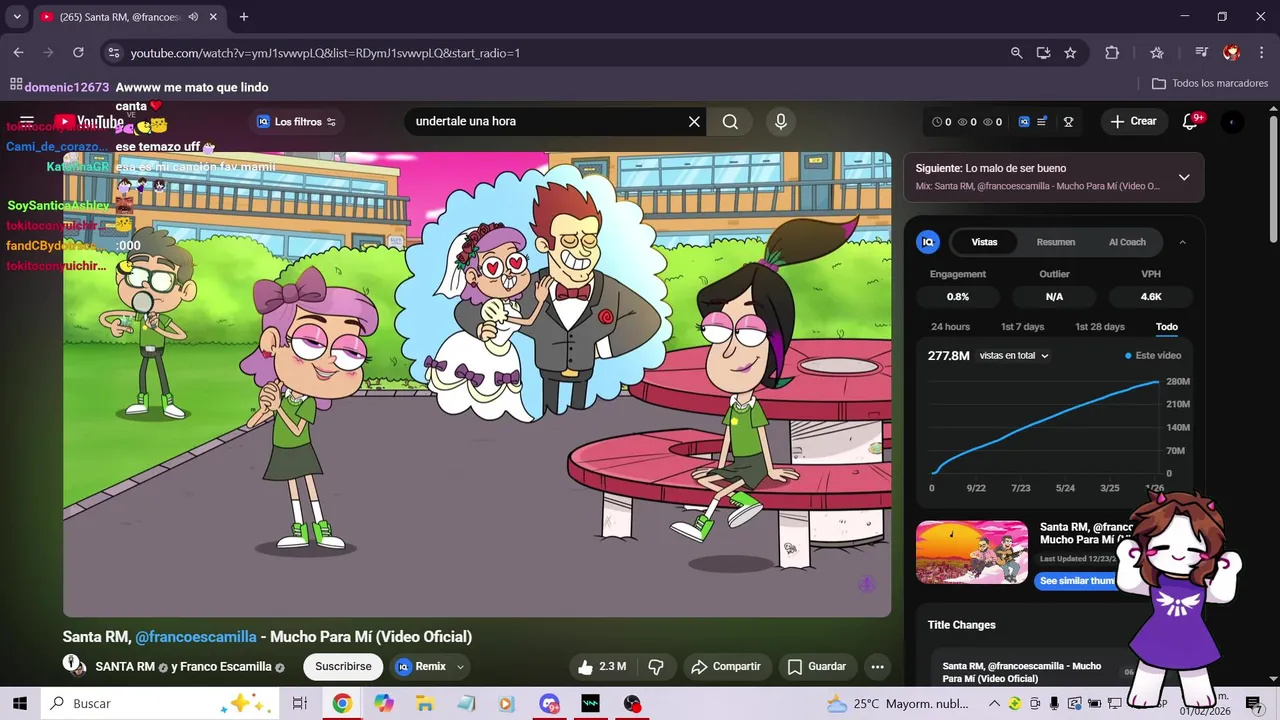Screen dimensions: 1280x720
Task: View site information icon in address bar
Action: coord(113,53)
